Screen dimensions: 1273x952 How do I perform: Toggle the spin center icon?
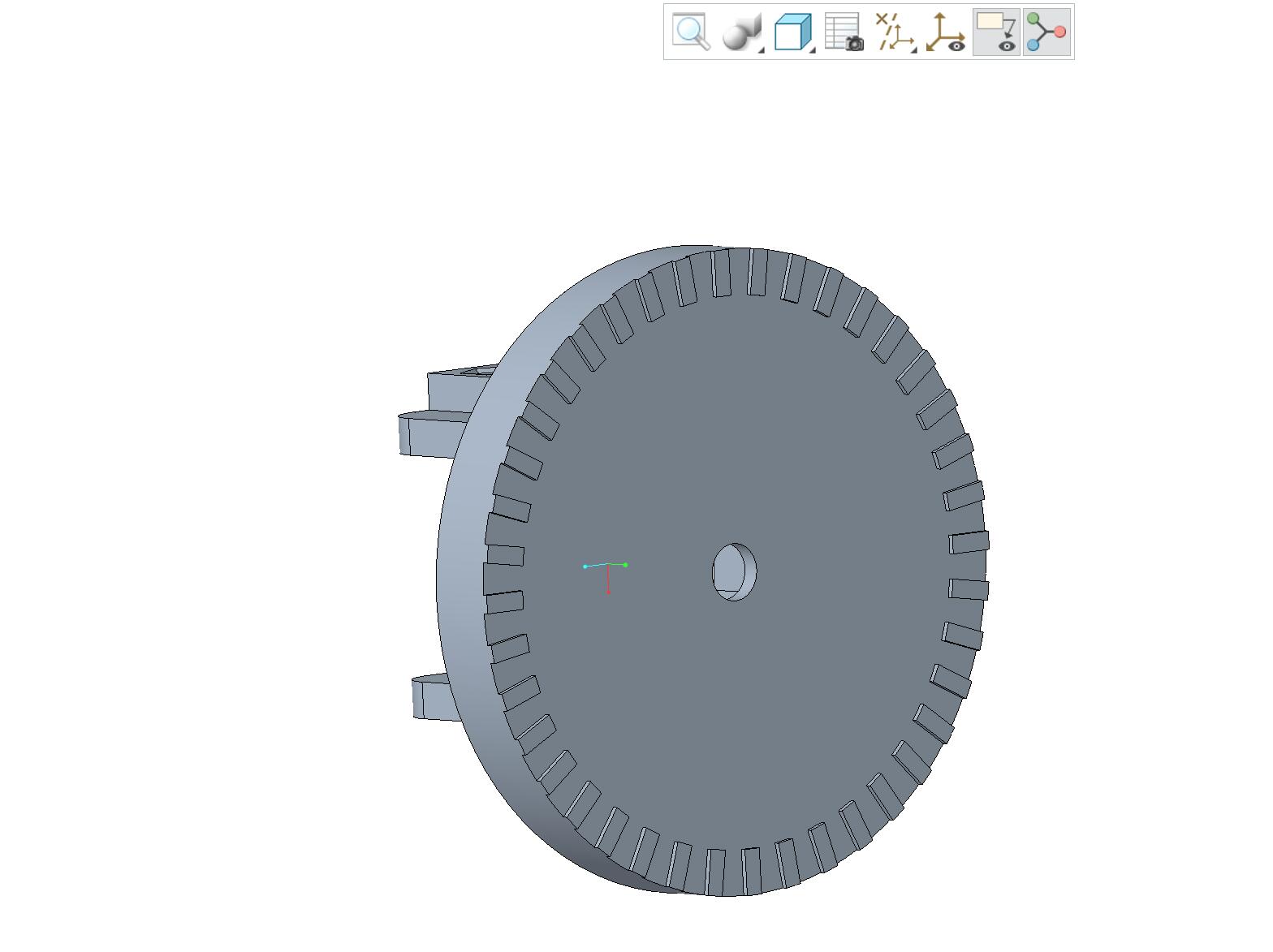[1046, 32]
